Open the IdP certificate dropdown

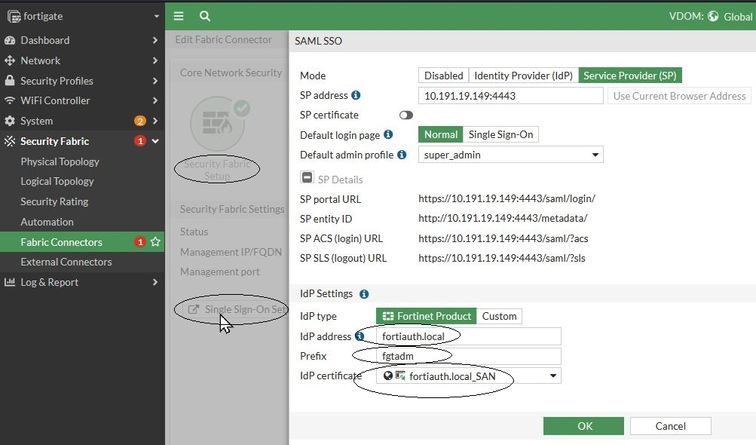(469, 376)
